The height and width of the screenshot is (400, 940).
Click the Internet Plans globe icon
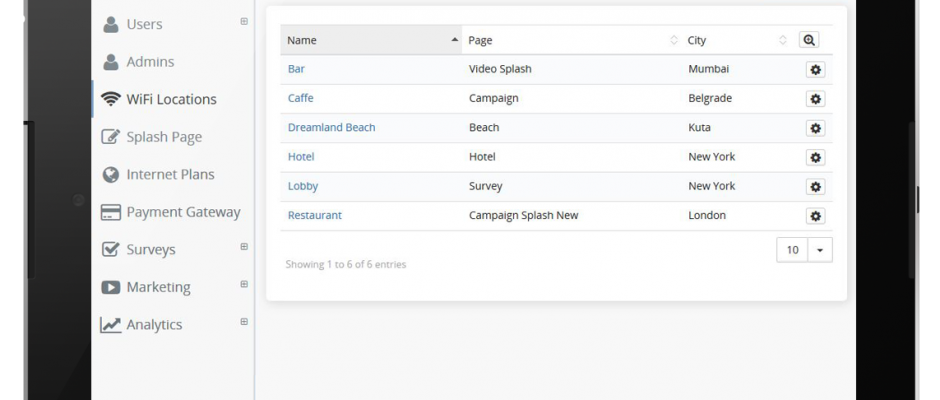point(111,174)
